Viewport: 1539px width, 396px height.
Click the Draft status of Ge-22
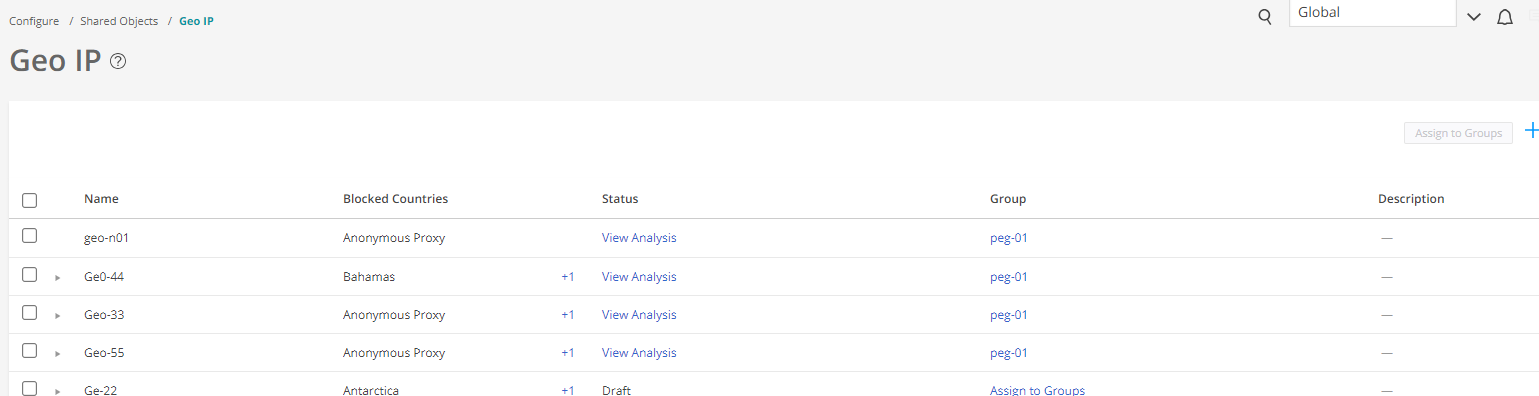pyautogui.click(x=616, y=390)
